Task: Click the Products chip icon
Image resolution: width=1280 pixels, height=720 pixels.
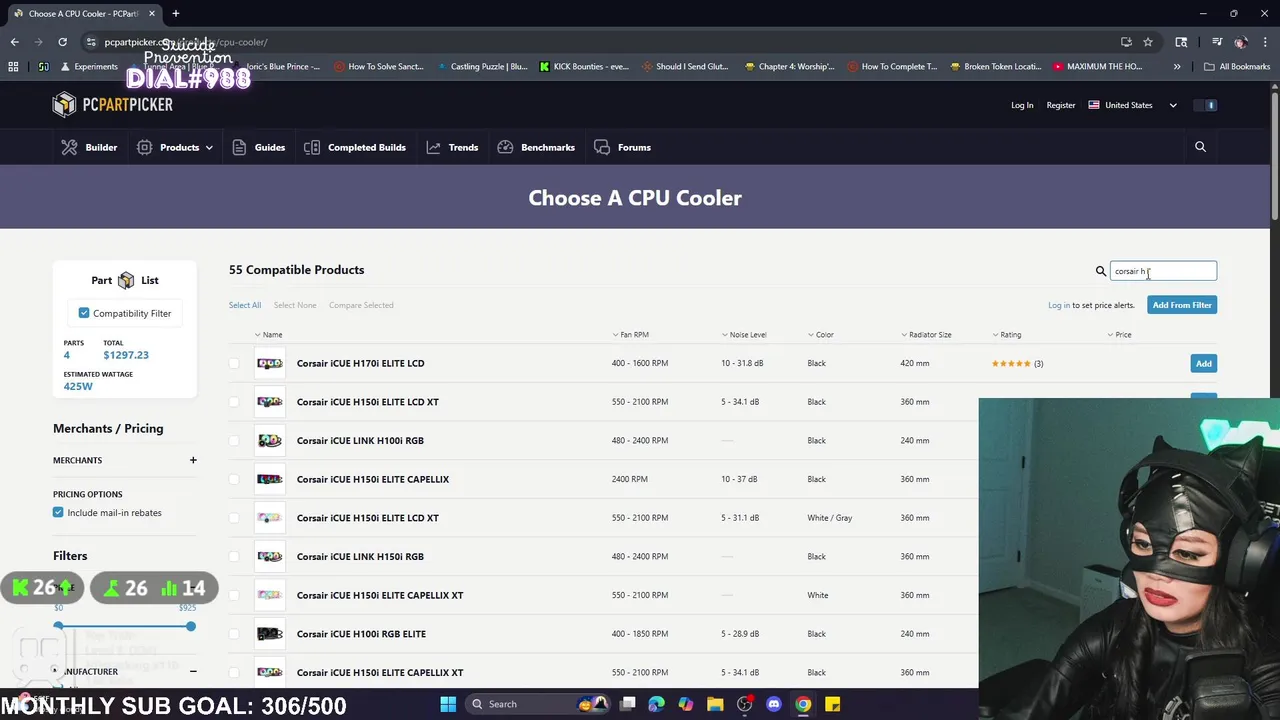Action: 144,147
